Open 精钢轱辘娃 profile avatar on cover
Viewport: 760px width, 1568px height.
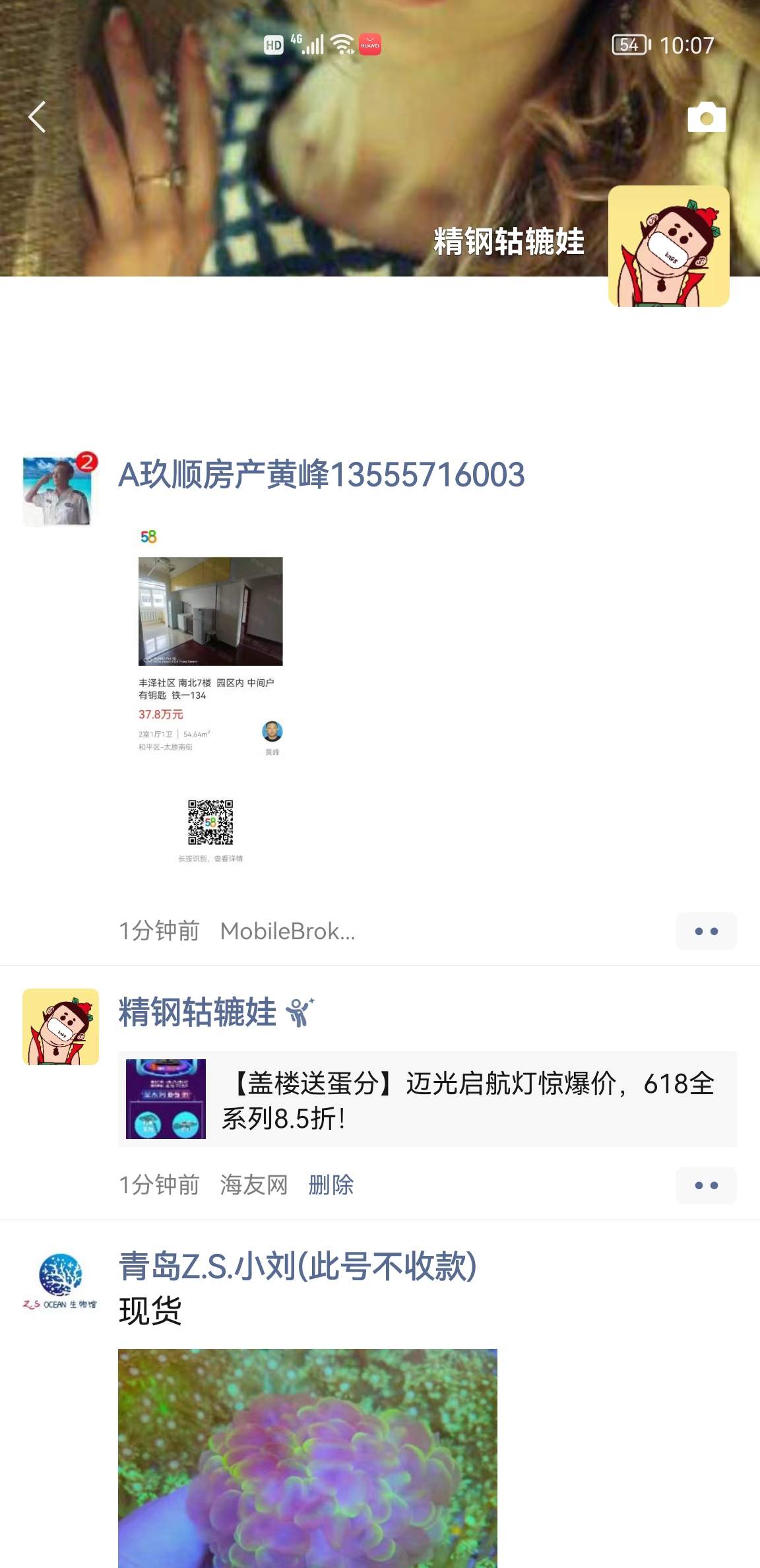coord(669,246)
